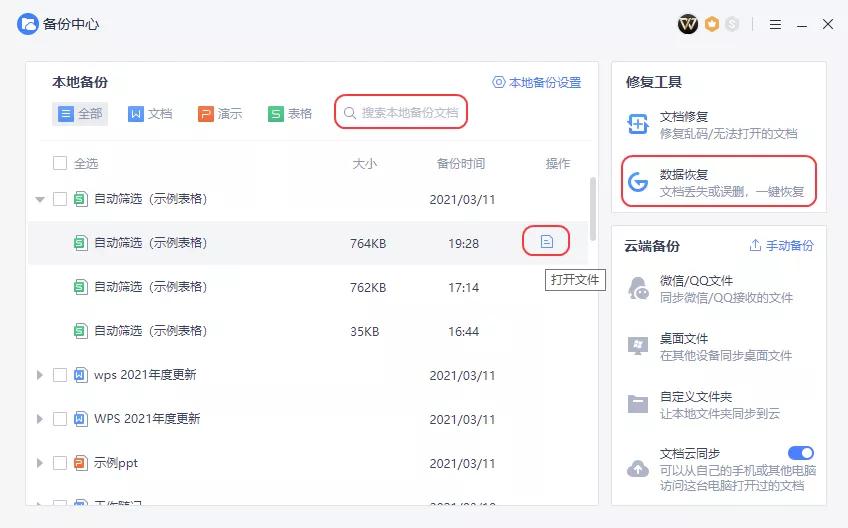Image resolution: width=848 pixels, height=528 pixels.
Task: Click the 文档云同步 cloud upload icon
Action: click(x=638, y=468)
